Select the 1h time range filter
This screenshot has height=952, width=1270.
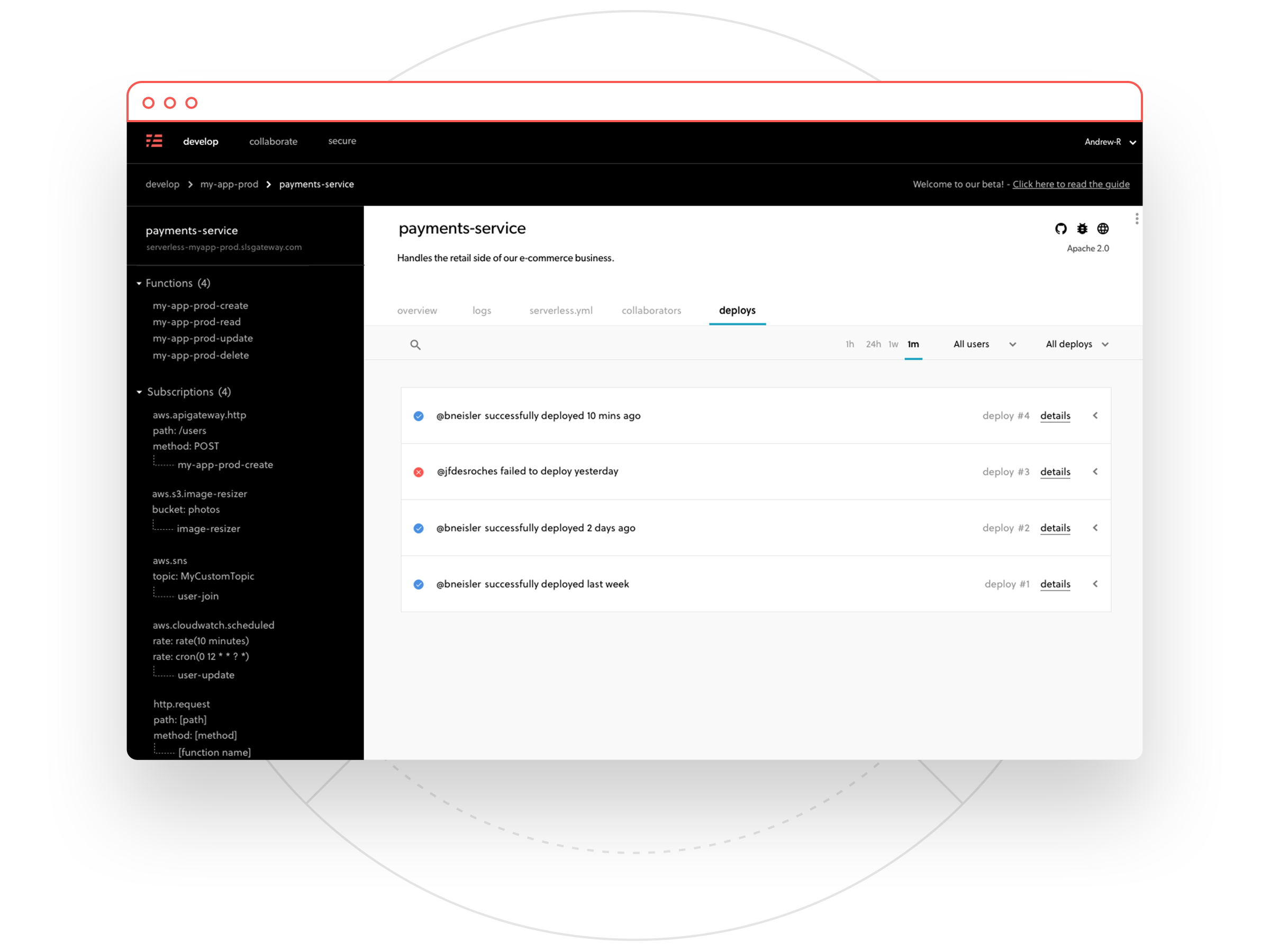[849, 344]
